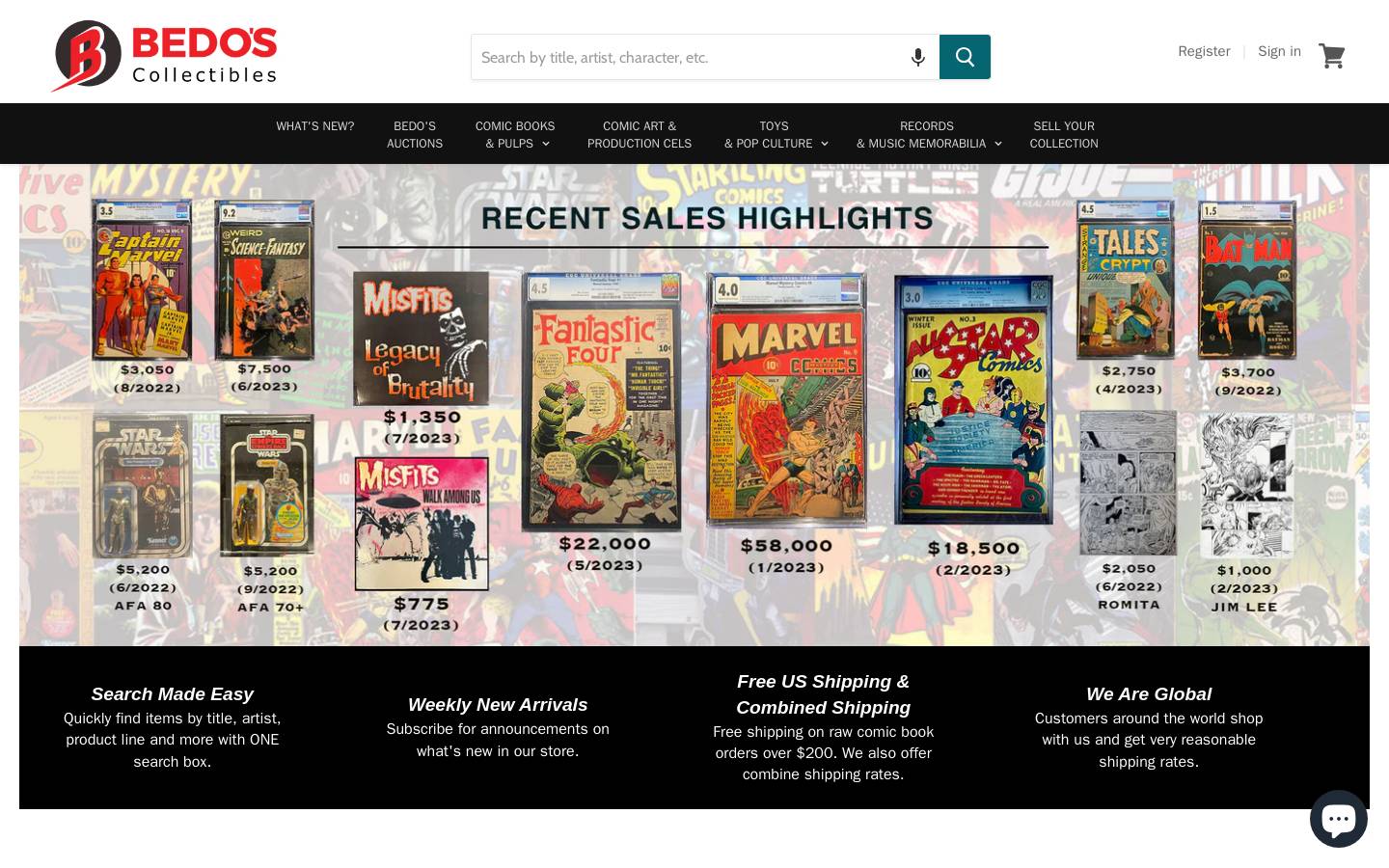Click Misfits Legacy of Brutality cover

coord(422,338)
